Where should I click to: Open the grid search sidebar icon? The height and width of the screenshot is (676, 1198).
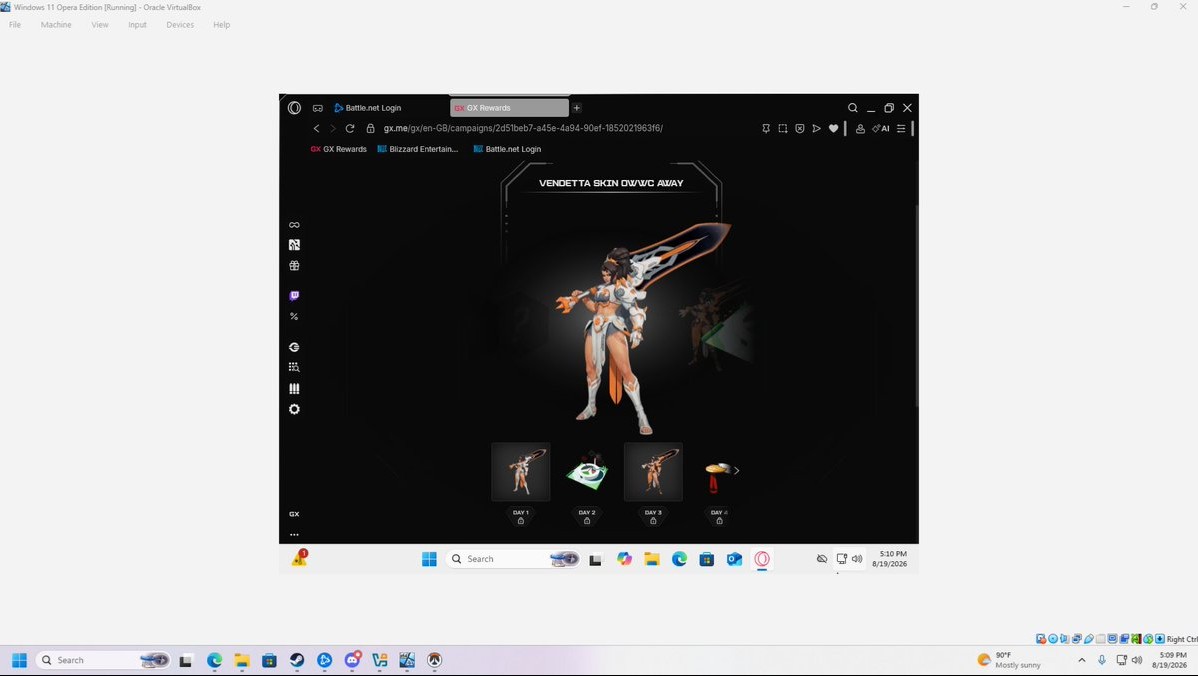tap(294, 367)
